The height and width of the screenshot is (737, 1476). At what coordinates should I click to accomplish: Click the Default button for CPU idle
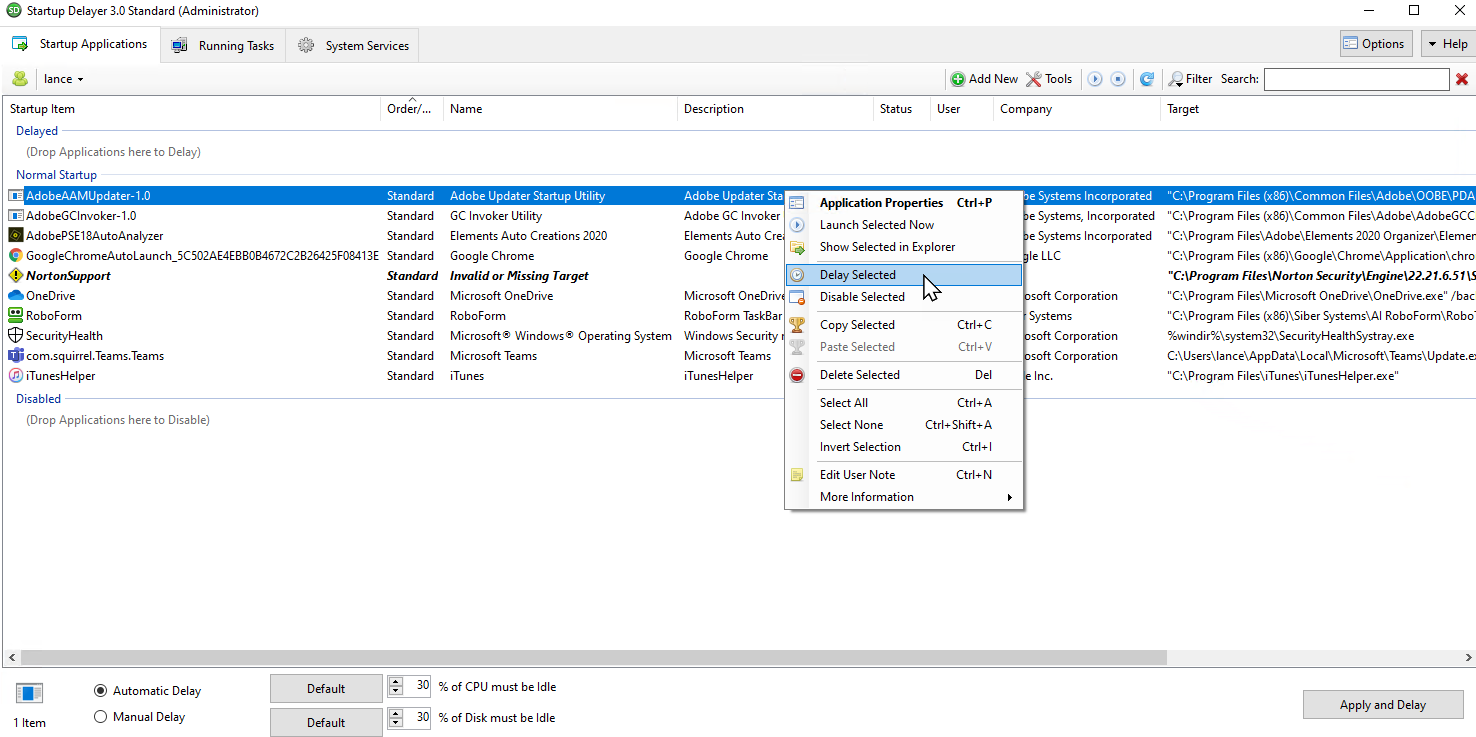pos(326,689)
